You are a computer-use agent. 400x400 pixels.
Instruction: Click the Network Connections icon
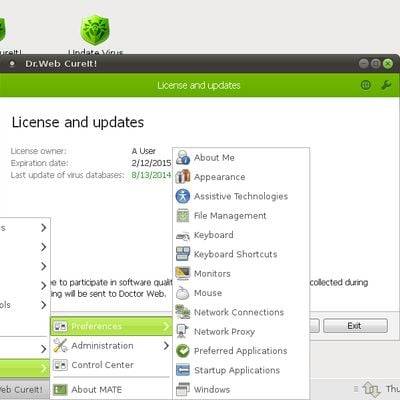point(183,312)
